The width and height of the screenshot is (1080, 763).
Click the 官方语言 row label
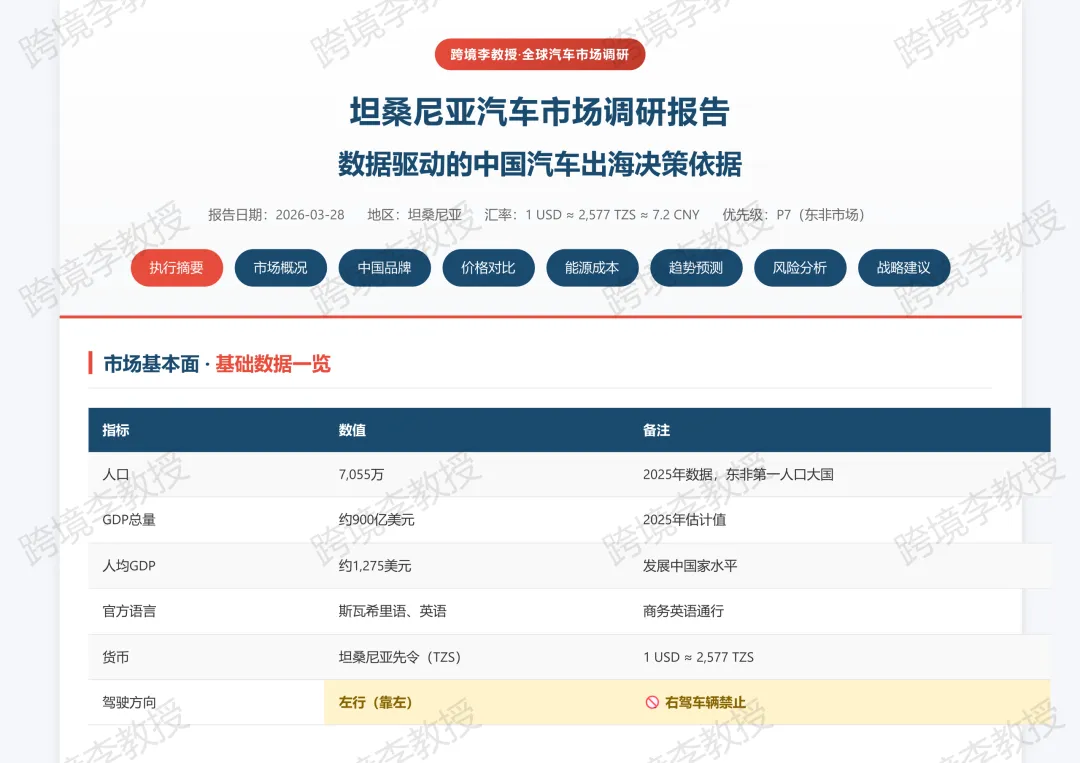pos(129,612)
